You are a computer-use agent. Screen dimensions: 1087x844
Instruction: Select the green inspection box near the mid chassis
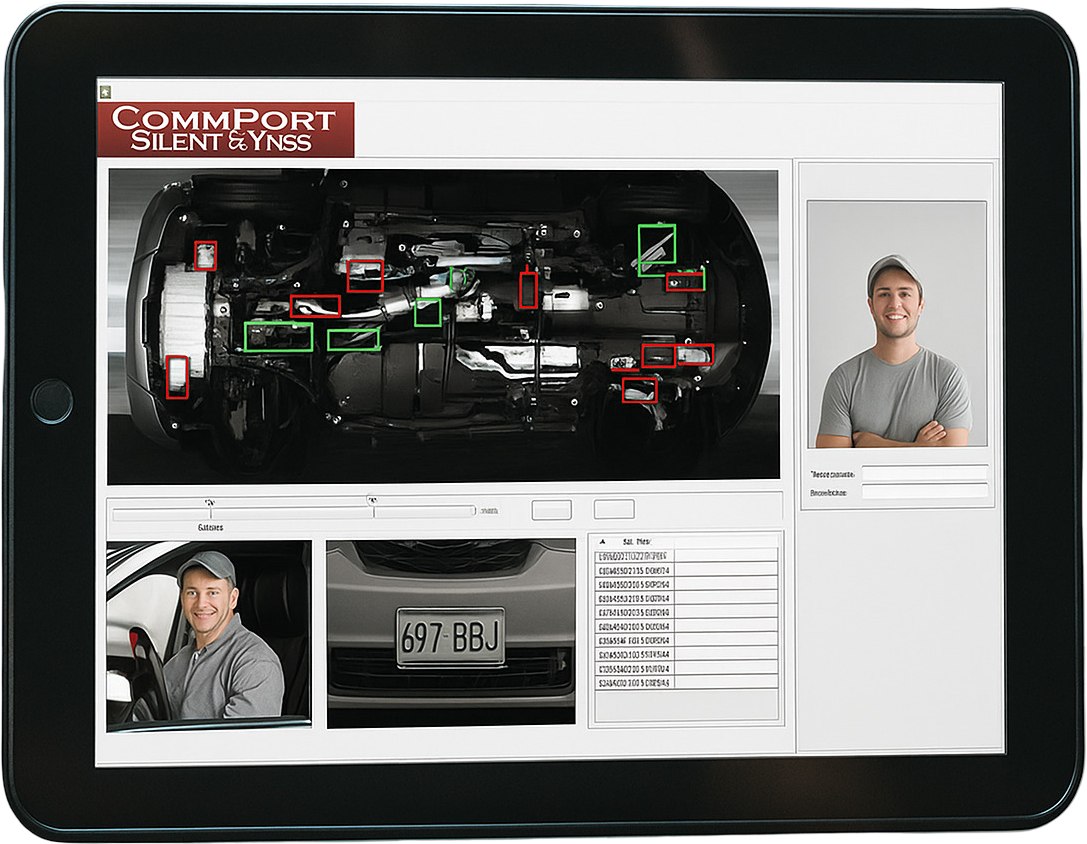point(278,335)
